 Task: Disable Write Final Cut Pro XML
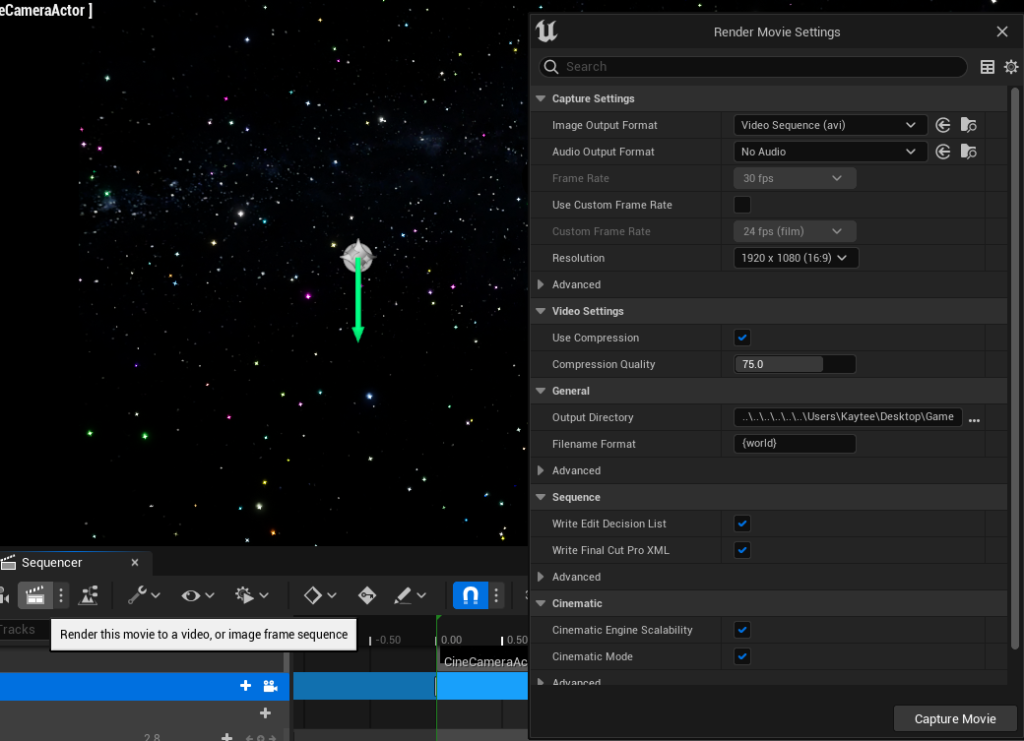pos(742,550)
